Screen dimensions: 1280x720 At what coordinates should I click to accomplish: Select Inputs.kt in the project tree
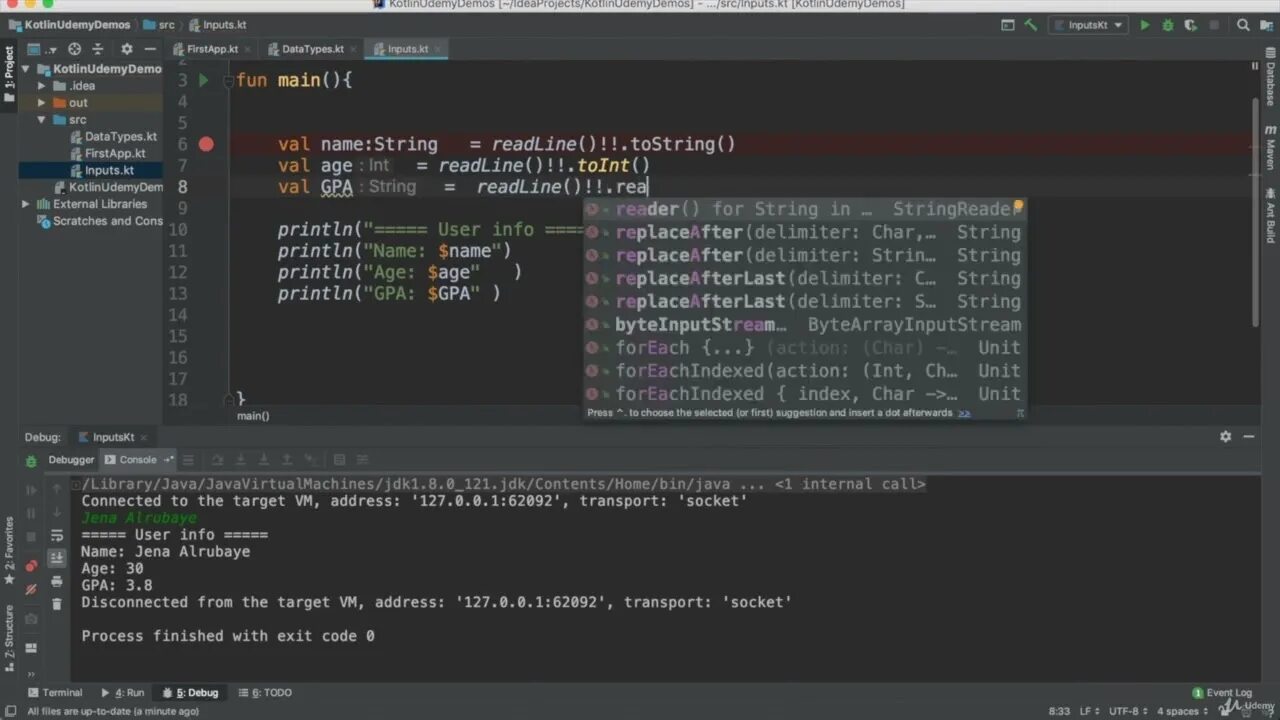pyautogui.click(x=101, y=171)
